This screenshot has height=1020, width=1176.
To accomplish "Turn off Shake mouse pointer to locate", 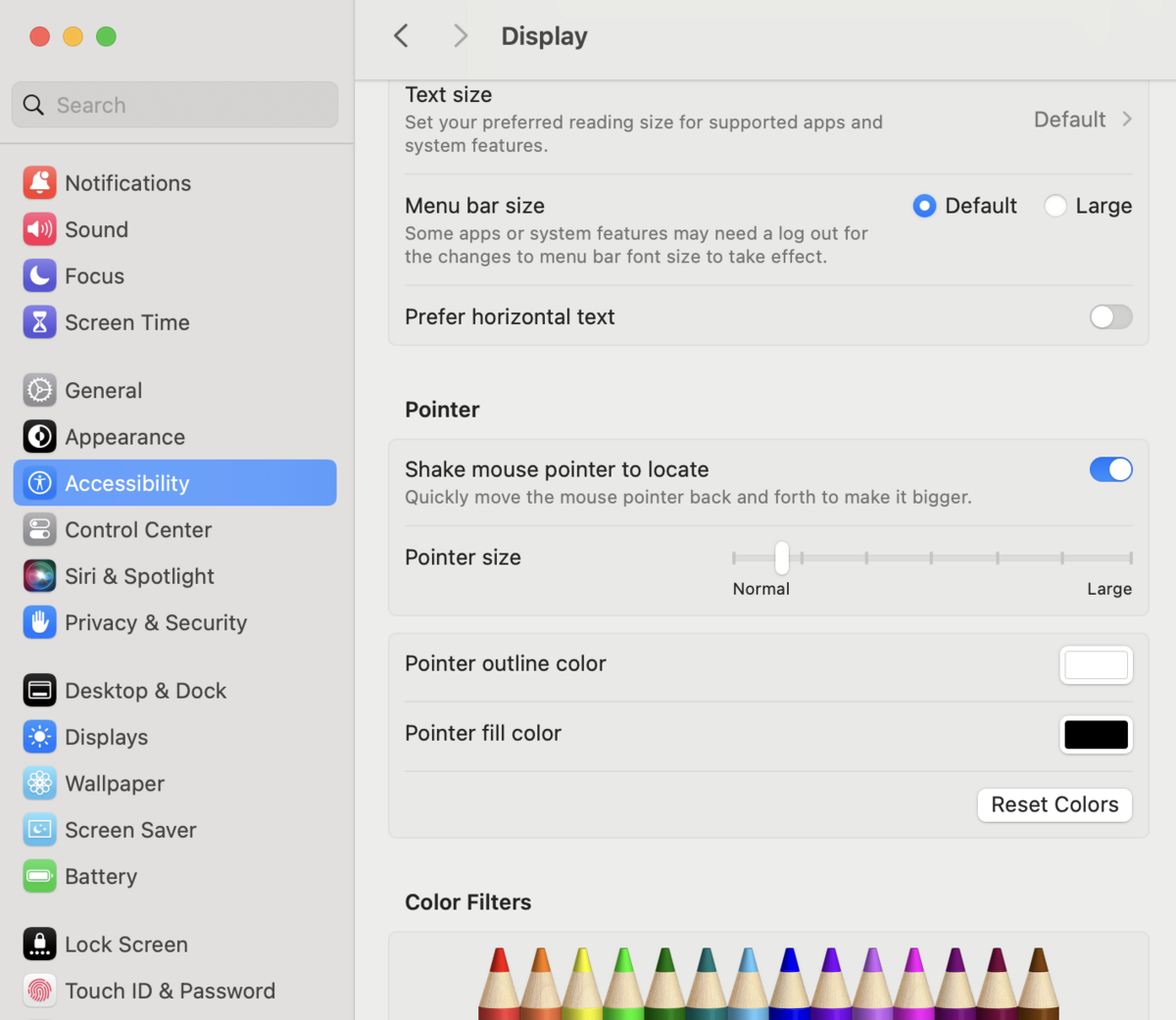I will point(1110,469).
